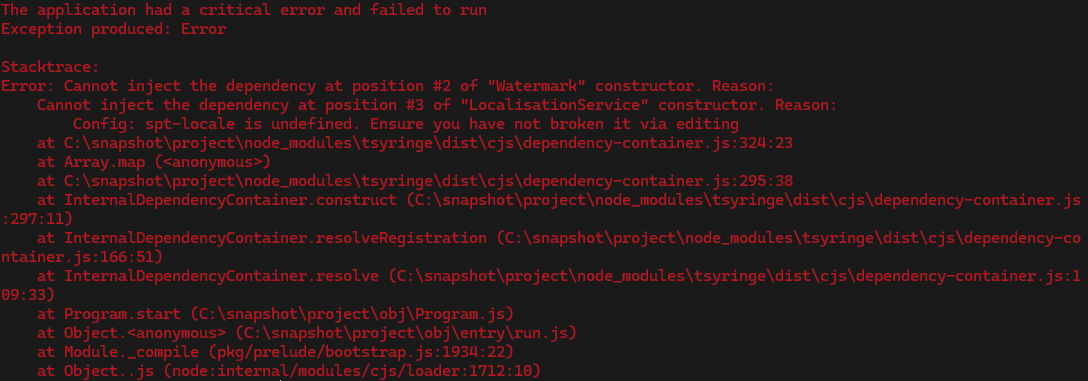This screenshot has width=1088, height=381.
Task: Click the entry\run.js path
Action: pos(406,333)
